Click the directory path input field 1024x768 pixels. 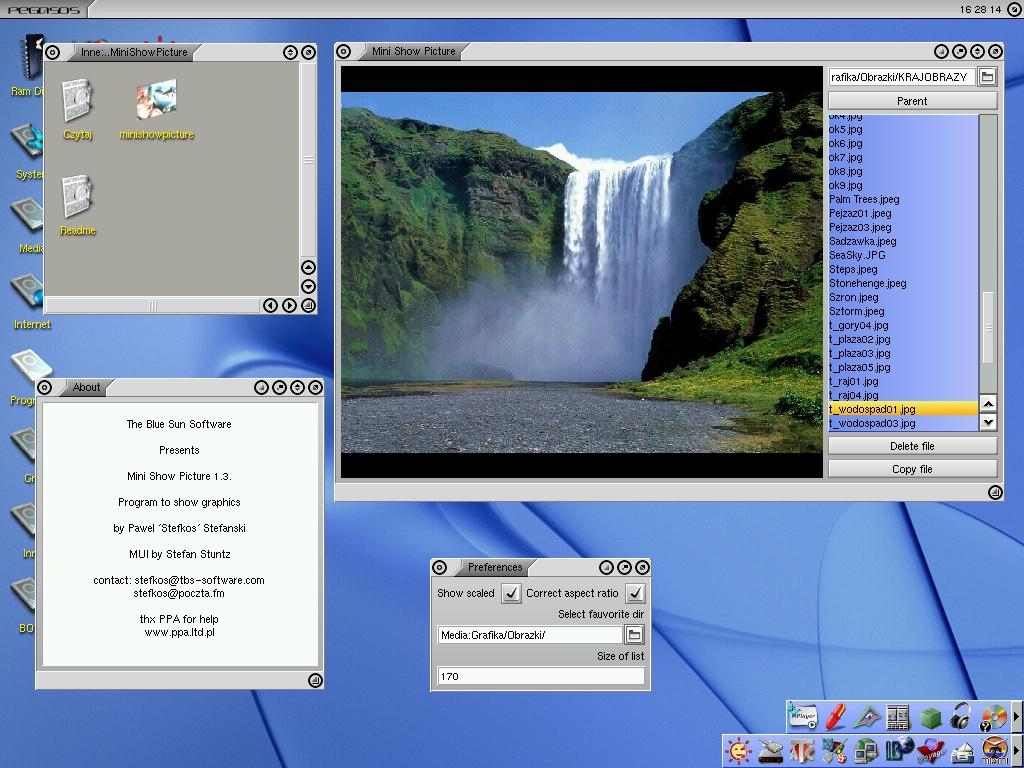pos(901,77)
